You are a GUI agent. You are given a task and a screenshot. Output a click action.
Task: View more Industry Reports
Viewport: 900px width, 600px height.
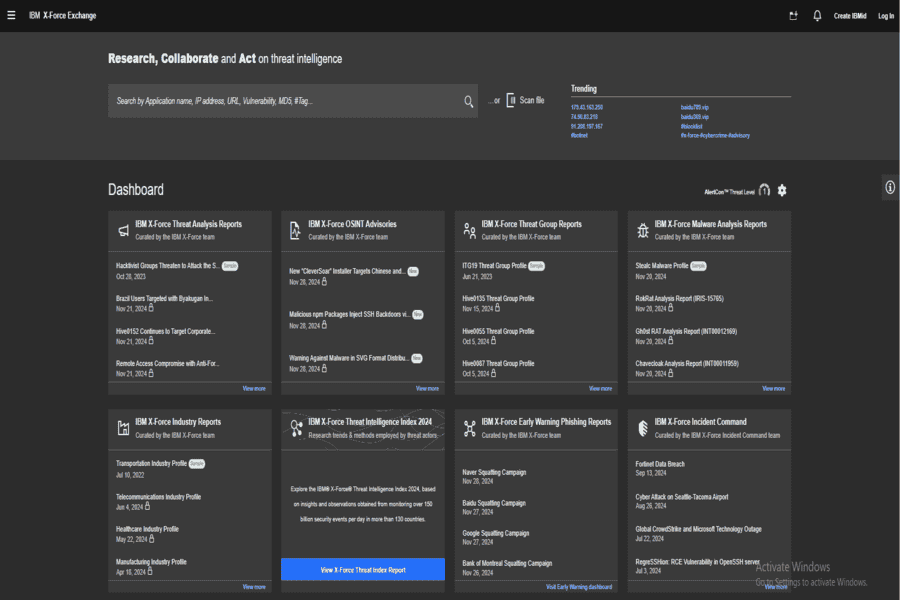(x=254, y=587)
